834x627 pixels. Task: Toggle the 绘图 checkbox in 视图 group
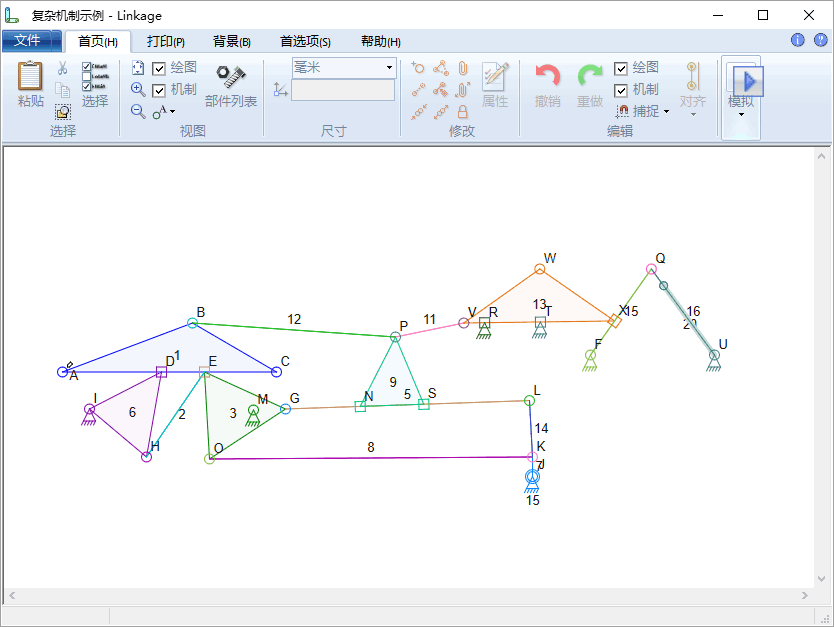159,69
